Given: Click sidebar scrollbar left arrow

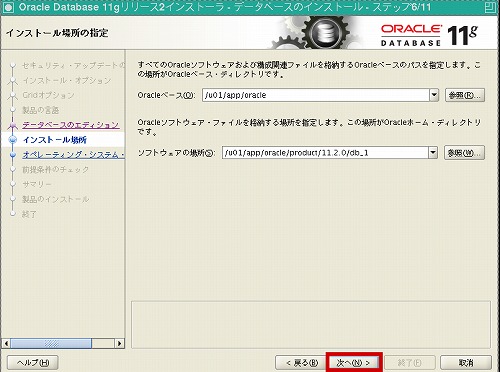Looking at the screenshot, I should pos(6,343).
